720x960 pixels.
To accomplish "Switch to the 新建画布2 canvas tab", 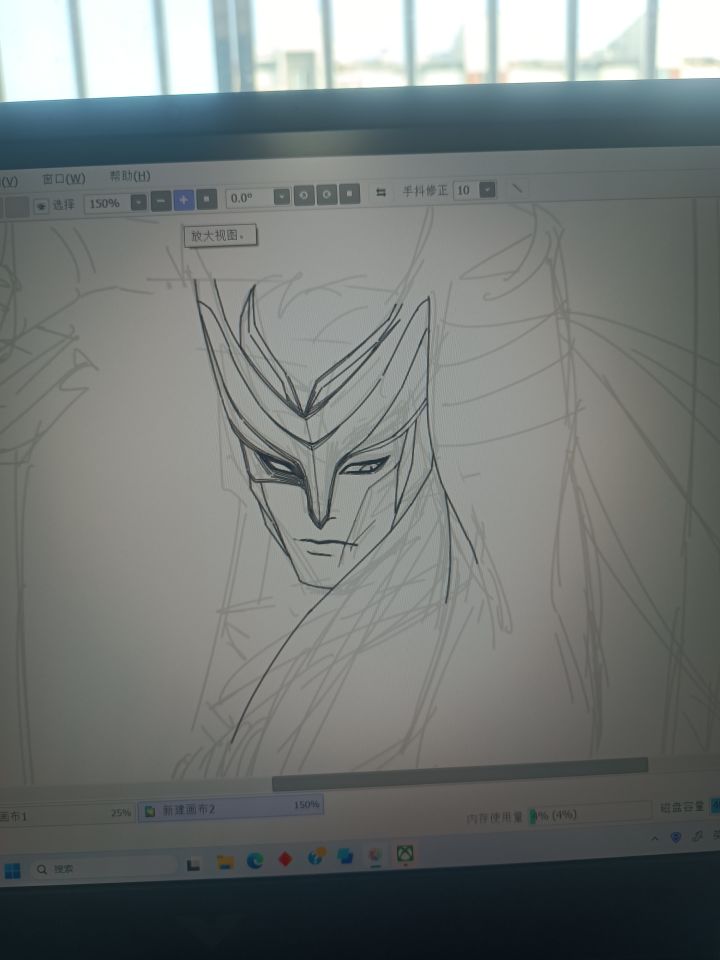I will pos(230,808).
